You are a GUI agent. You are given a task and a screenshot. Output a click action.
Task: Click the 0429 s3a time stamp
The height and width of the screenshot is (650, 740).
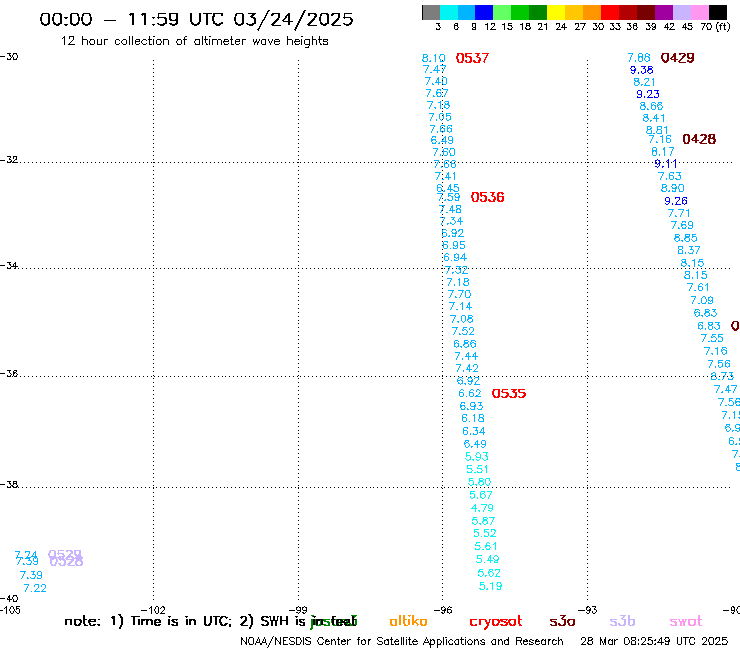pyautogui.click(x=678, y=58)
